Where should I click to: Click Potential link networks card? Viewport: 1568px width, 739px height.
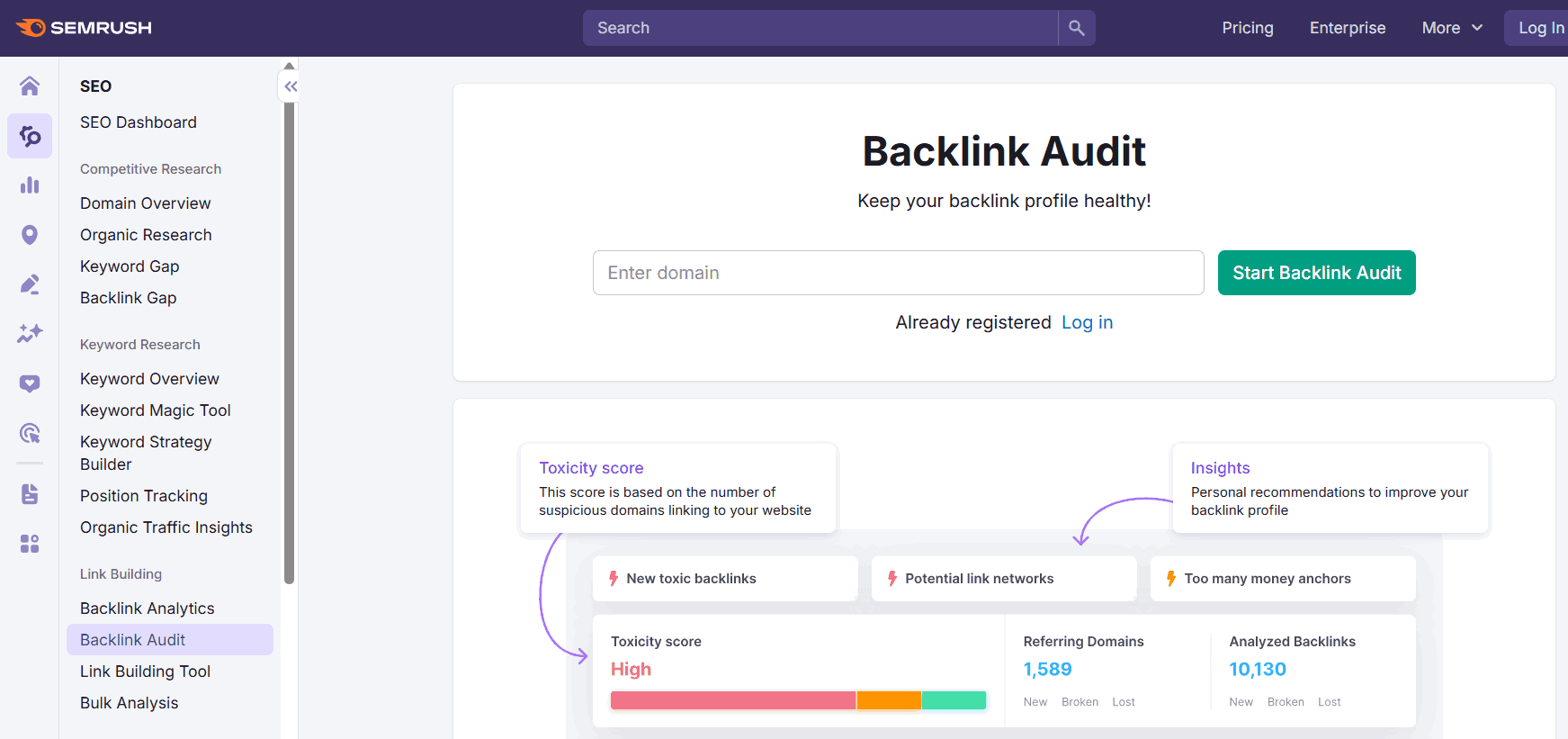[x=1004, y=579]
